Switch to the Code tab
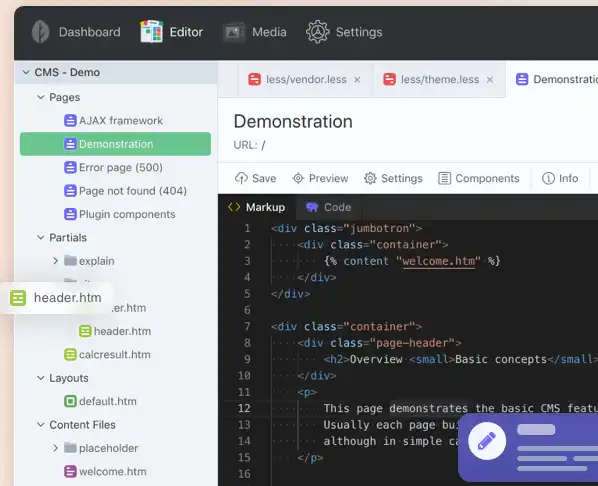The image size is (598, 486). click(x=329, y=207)
